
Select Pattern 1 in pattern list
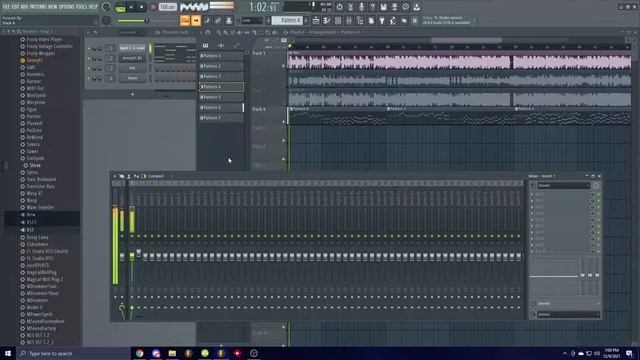coord(221,56)
